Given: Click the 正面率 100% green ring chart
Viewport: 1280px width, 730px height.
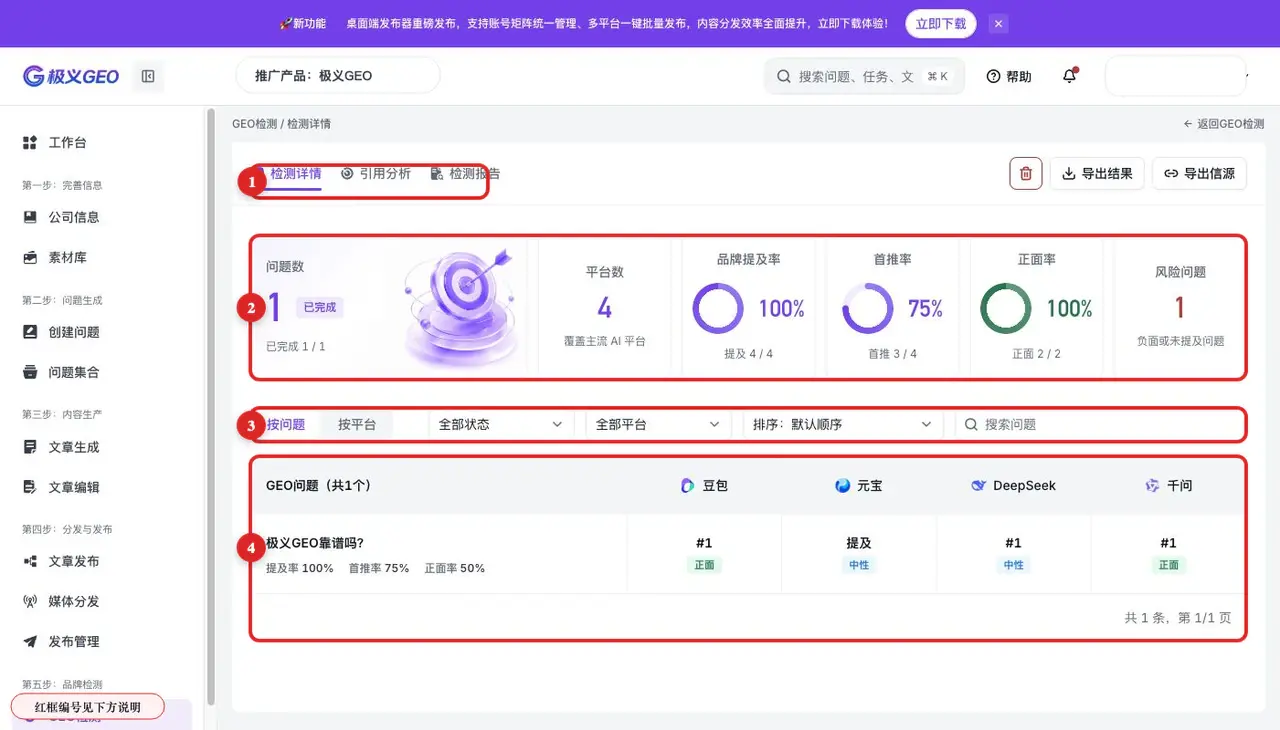Looking at the screenshot, I should [x=1005, y=309].
